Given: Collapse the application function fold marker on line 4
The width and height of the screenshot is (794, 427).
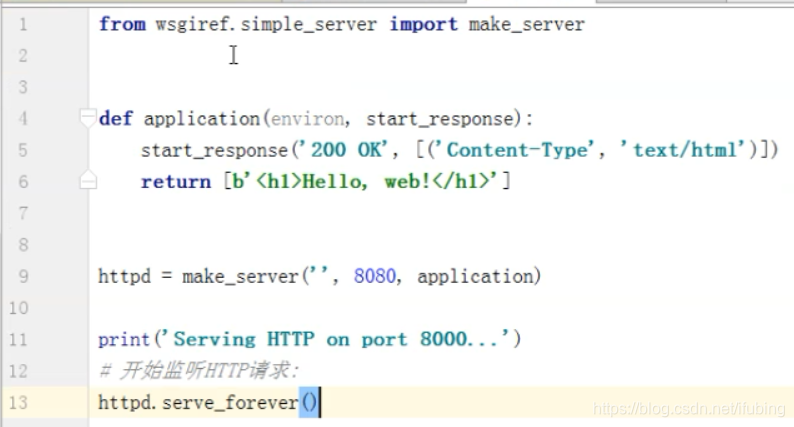Looking at the screenshot, I should pyautogui.click(x=88, y=118).
